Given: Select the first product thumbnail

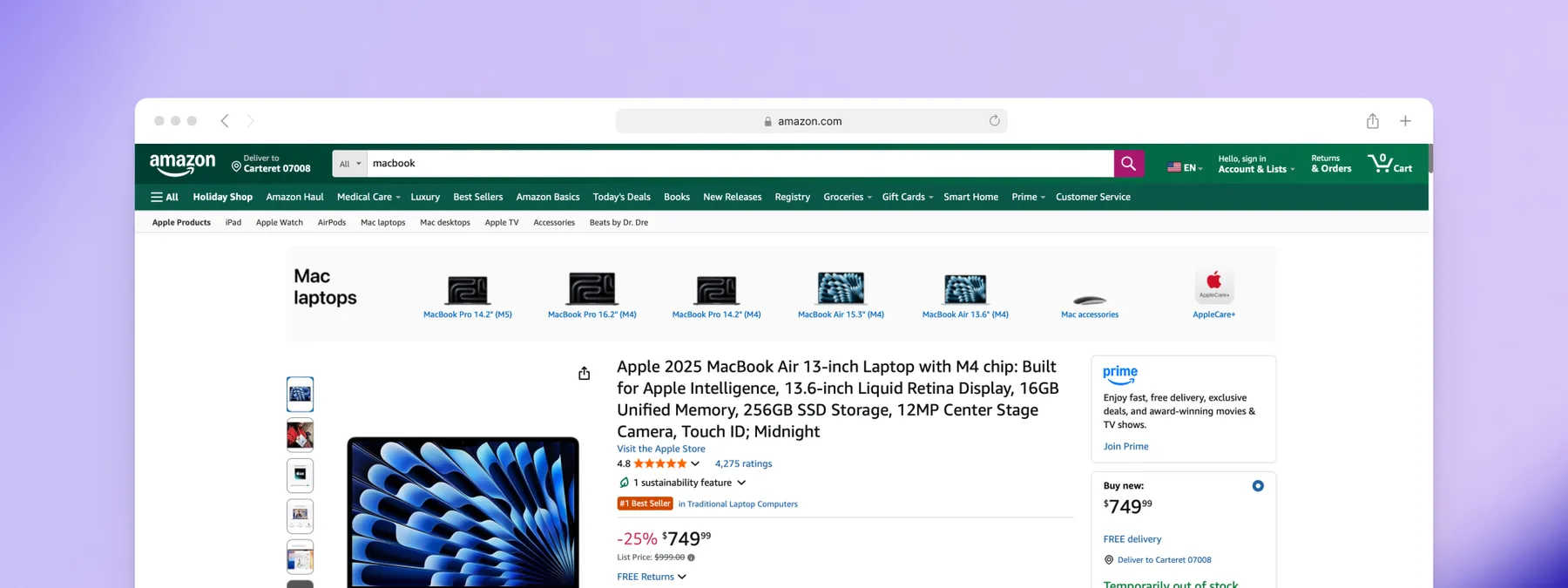Looking at the screenshot, I should coord(300,394).
